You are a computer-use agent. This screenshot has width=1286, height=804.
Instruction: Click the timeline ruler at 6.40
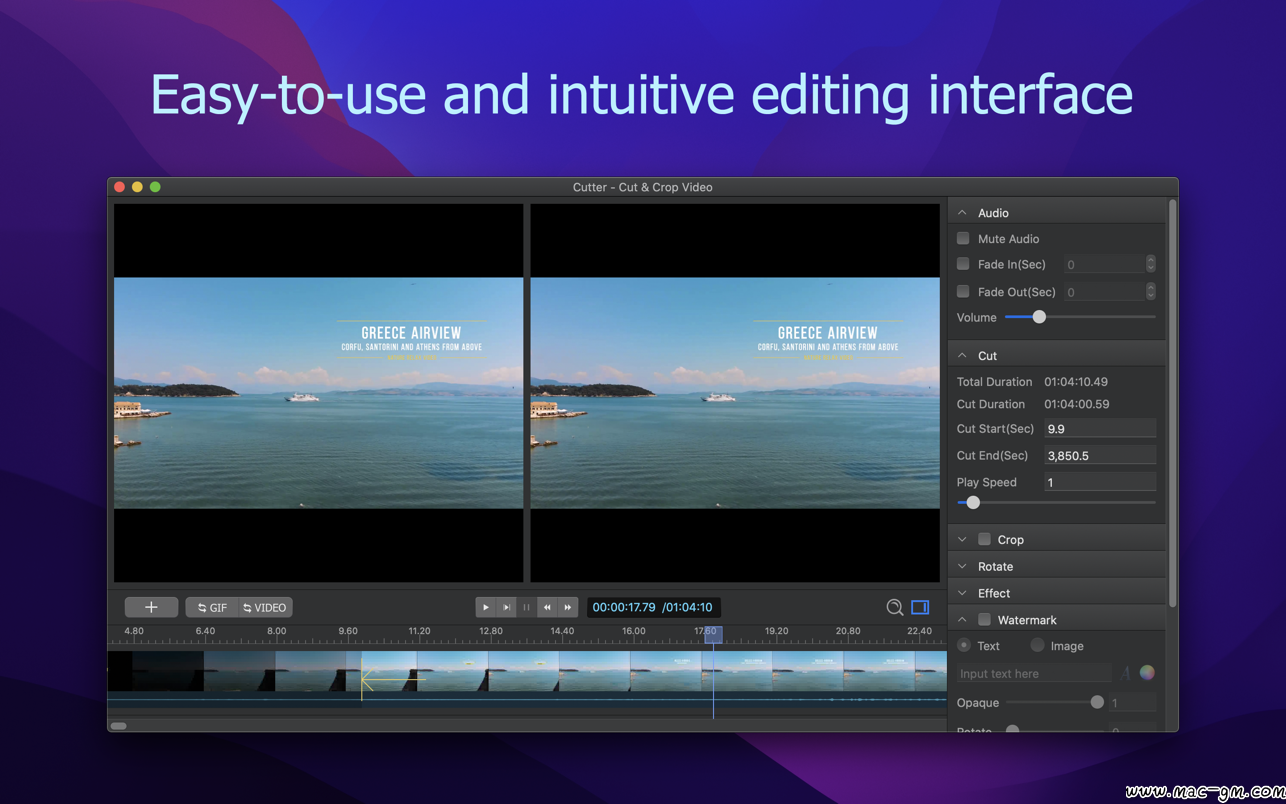tap(205, 631)
